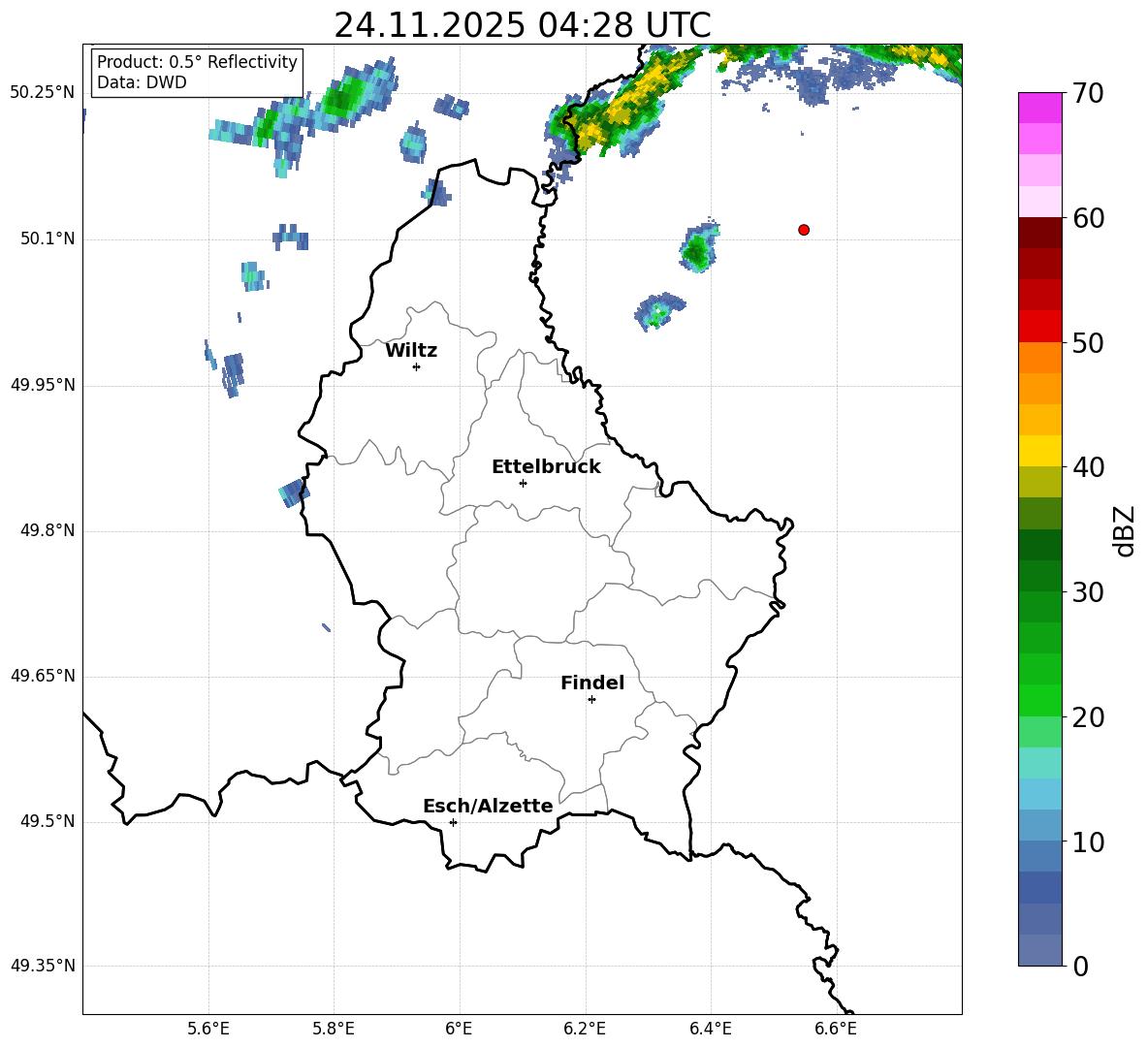Click the 49.35°N latitude tick label
Viewport: 1148px width, 1048px height.
click(x=43, y=966)
